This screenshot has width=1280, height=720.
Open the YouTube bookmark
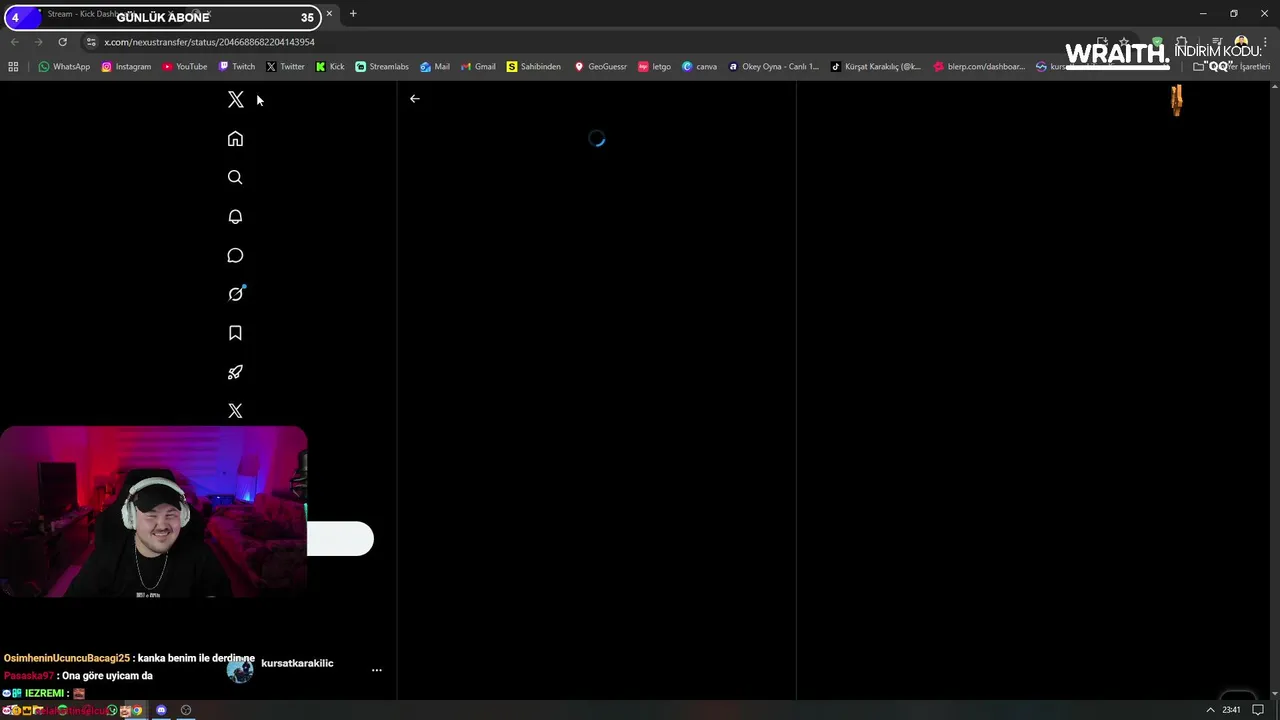tap(184, 67)
